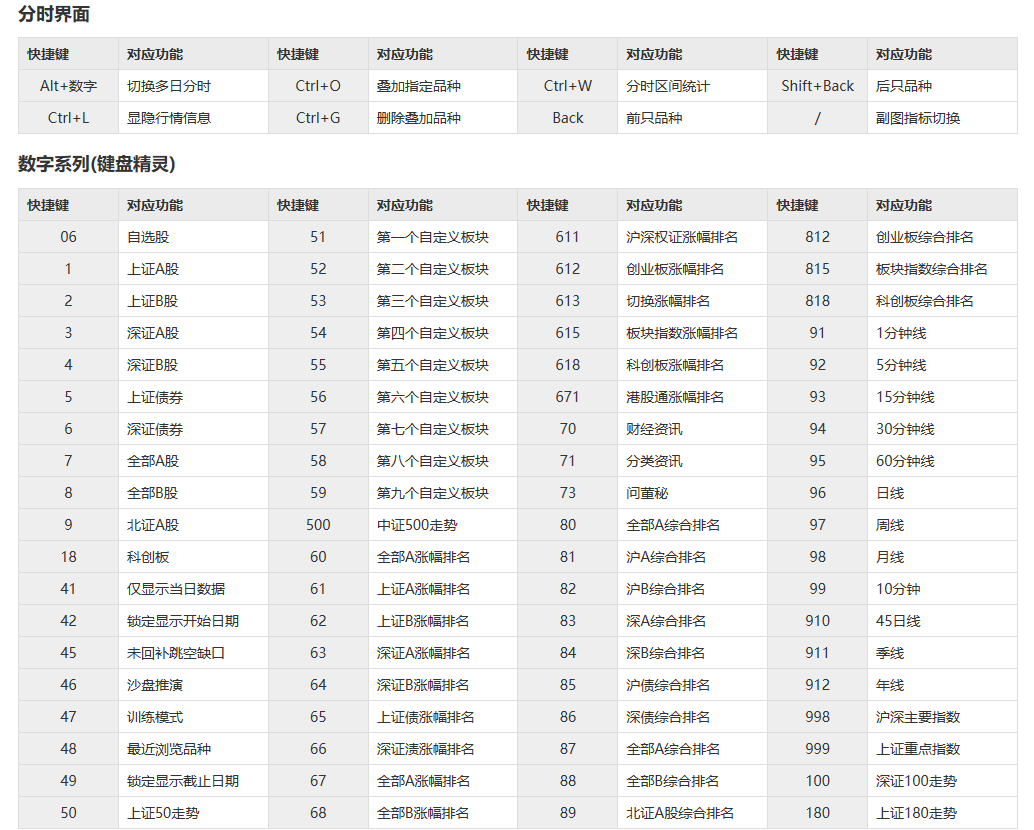Viewport: 1034px width, 830px height.
Task: Click the 锁定显示截止日期 cell
Action: [x=193, y=781]
